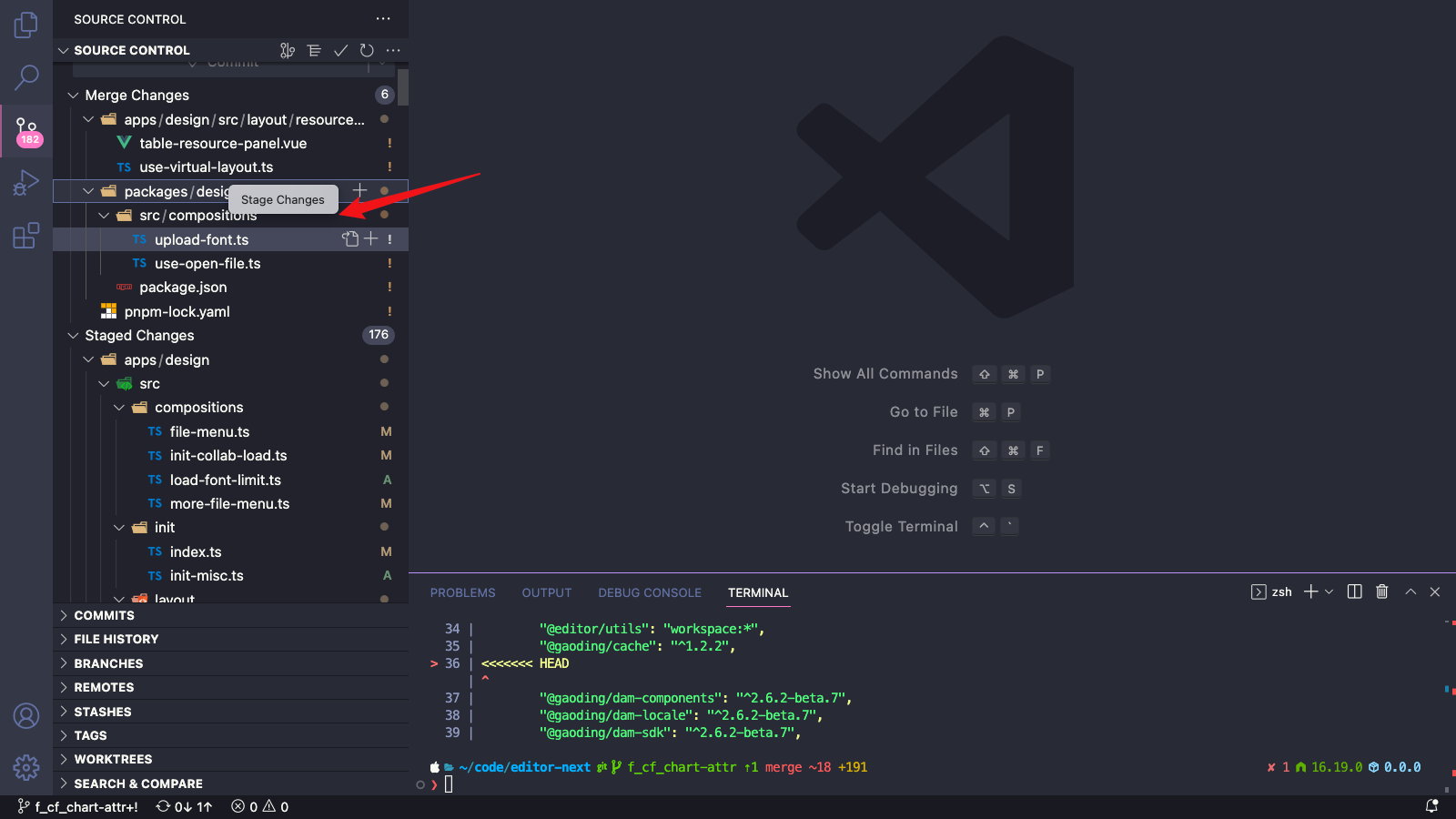Open staged file more-file-menu.ts

[230, 503]
